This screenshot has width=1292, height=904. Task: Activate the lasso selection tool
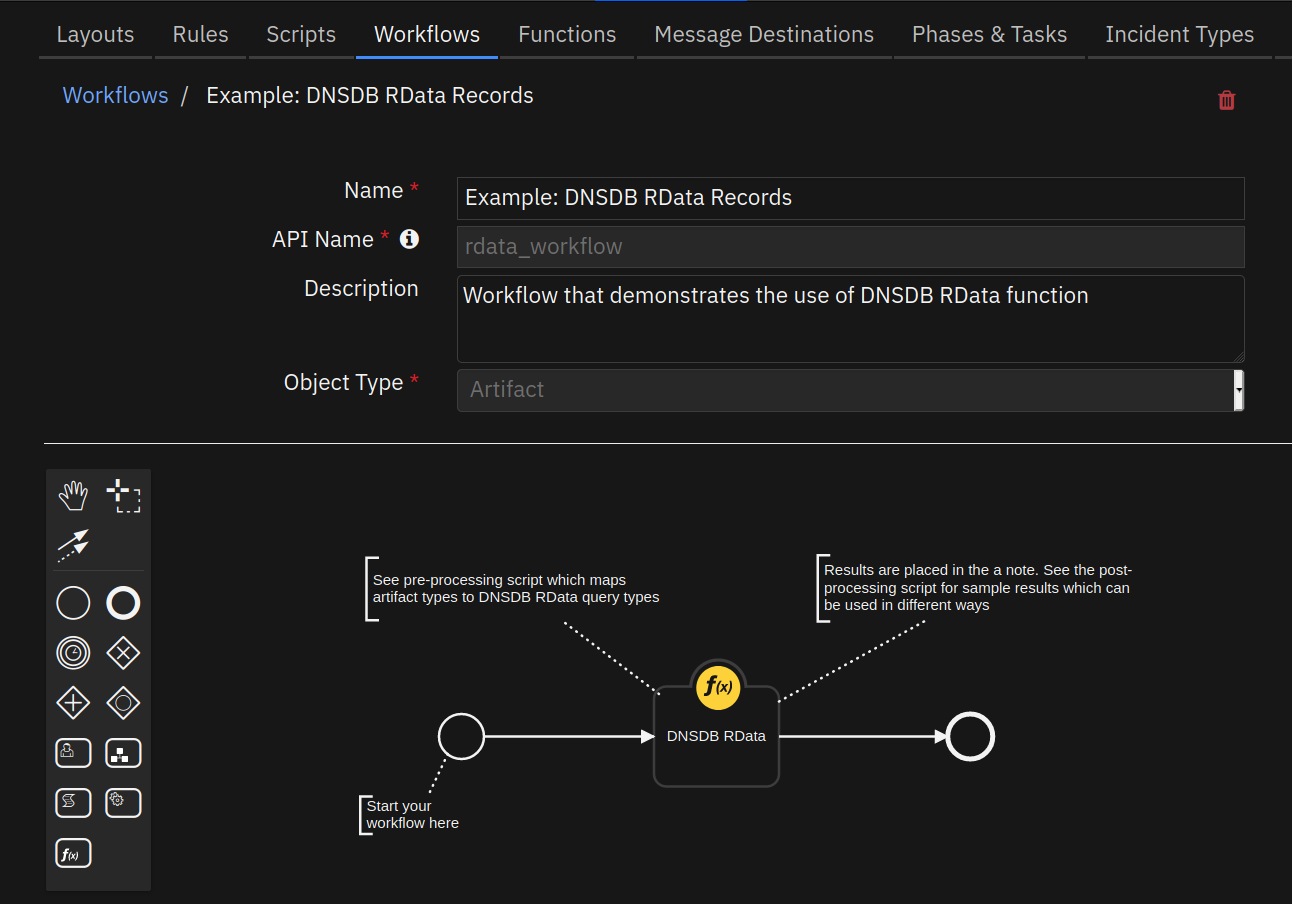click(x=123, y=495)
